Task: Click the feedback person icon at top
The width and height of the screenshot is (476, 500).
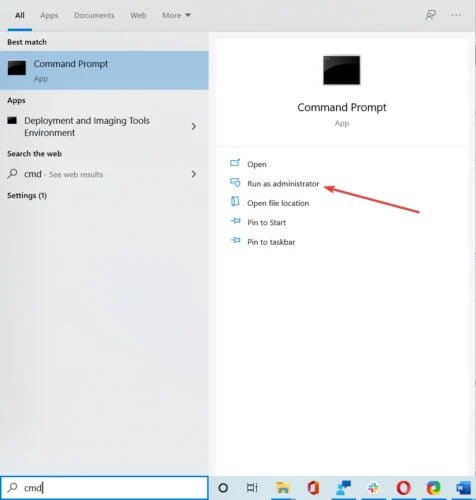Action: pos(430,15)
